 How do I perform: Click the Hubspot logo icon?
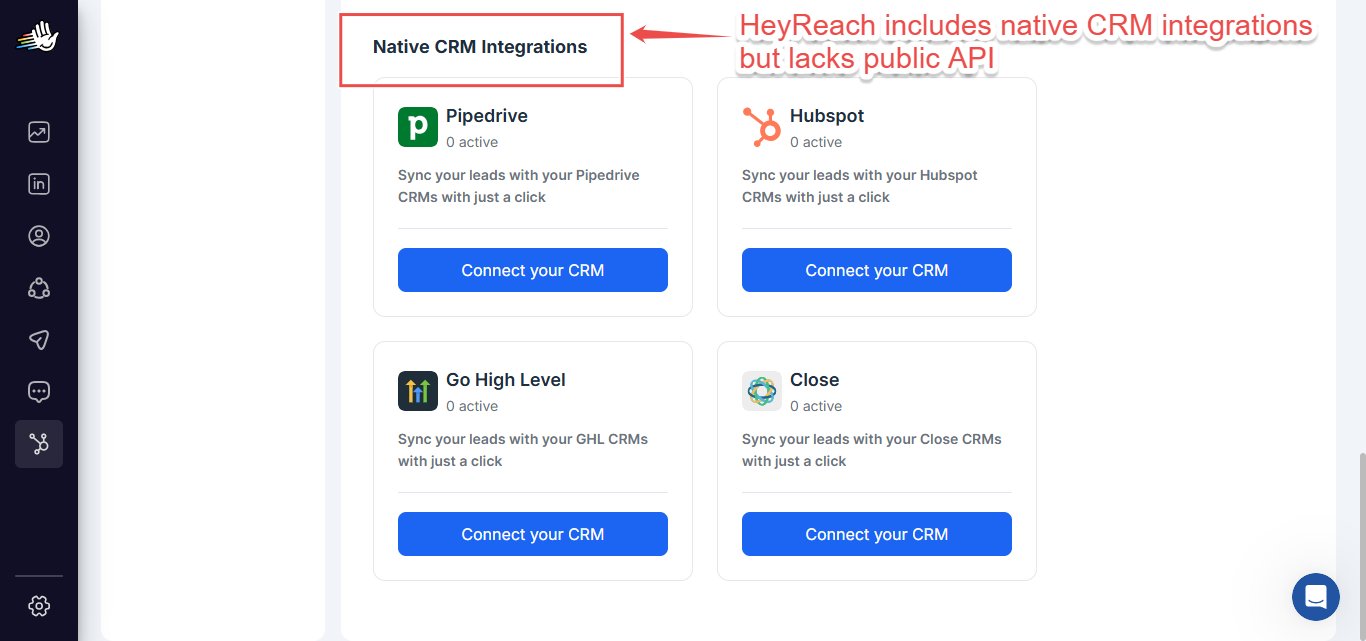[762, 127]
